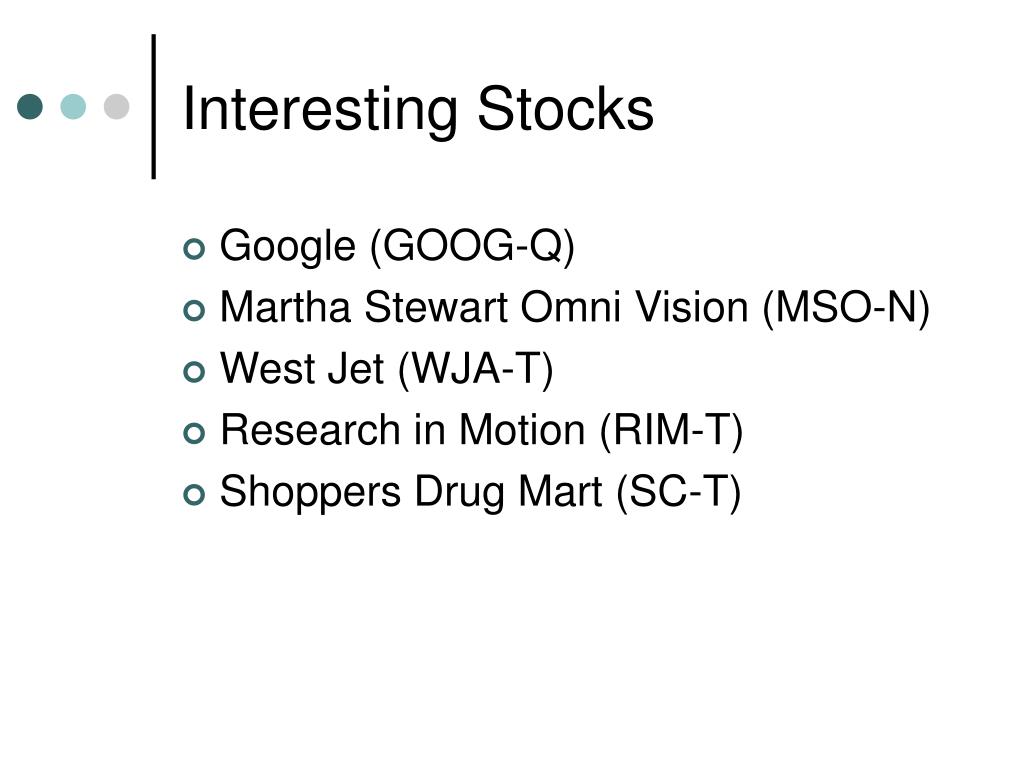Click the bullet beside Google
Screen dimensions: 1024x768
point(194,249)
